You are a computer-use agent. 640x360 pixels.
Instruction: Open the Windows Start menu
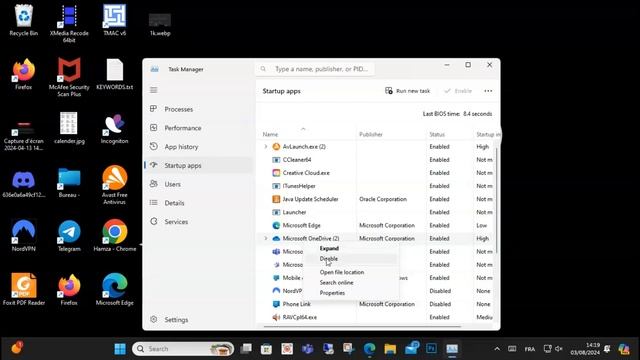click(x=120, y=349)
